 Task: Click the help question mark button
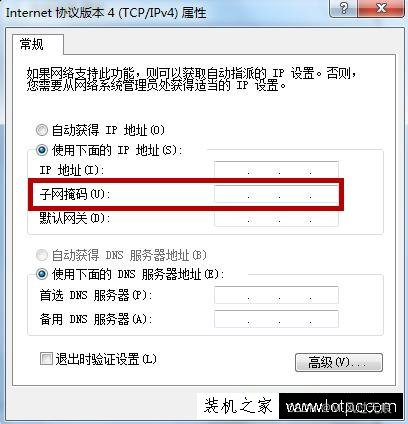[344, 8]
